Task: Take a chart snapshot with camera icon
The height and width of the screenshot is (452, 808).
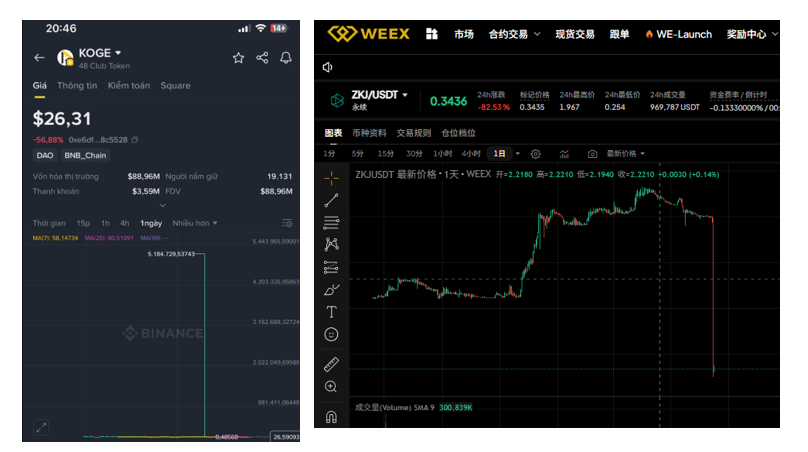Action: [592, 154]
